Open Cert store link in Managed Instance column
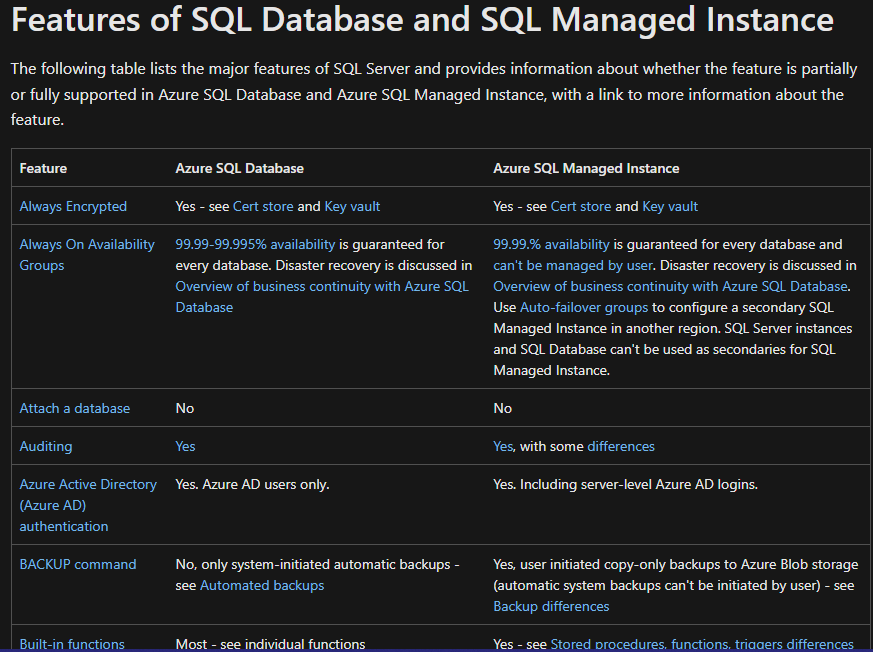This screenshot has width=873, height=652. [x=581, y=206]
